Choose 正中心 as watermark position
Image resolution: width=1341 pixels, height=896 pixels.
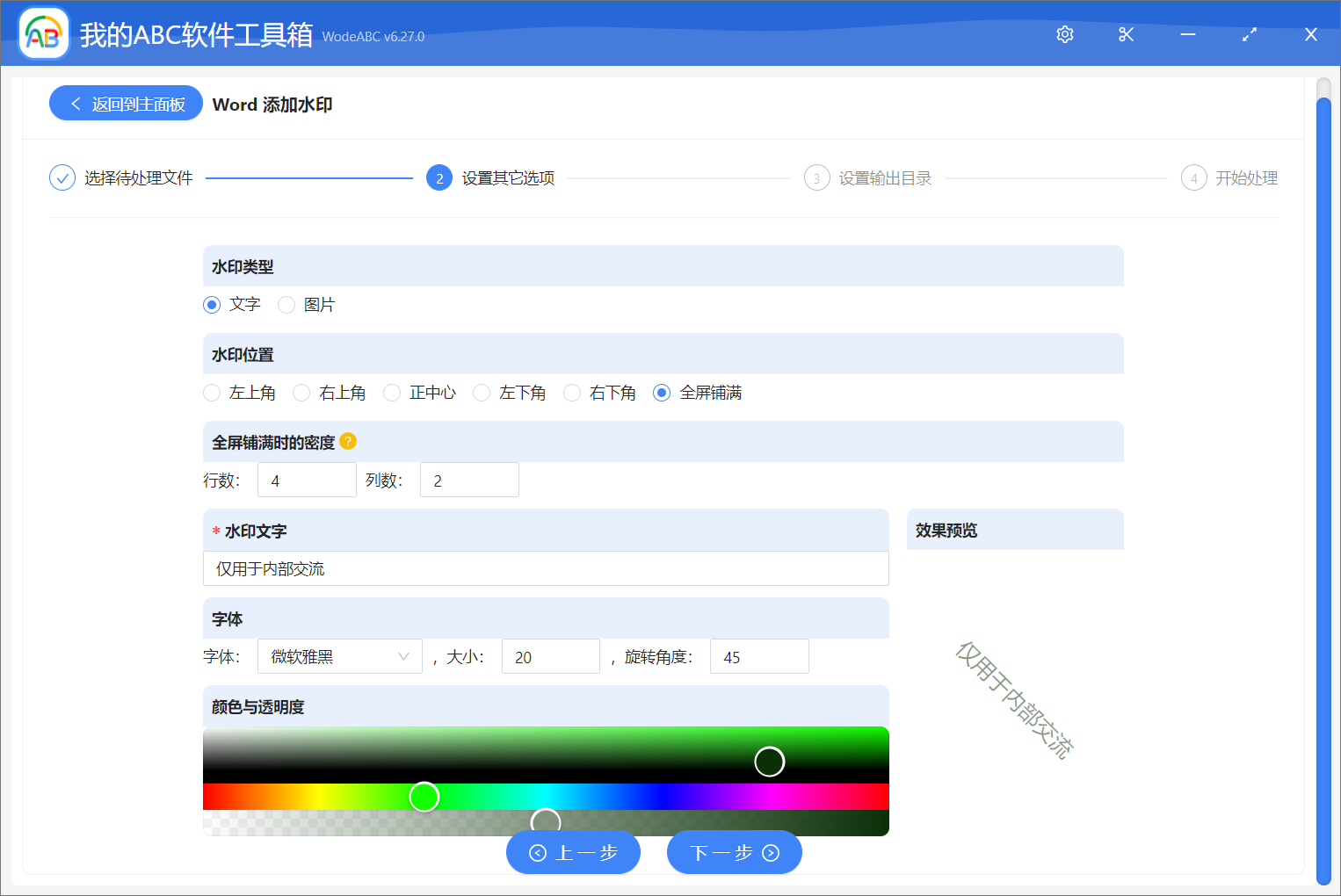[x=391, y=393]
